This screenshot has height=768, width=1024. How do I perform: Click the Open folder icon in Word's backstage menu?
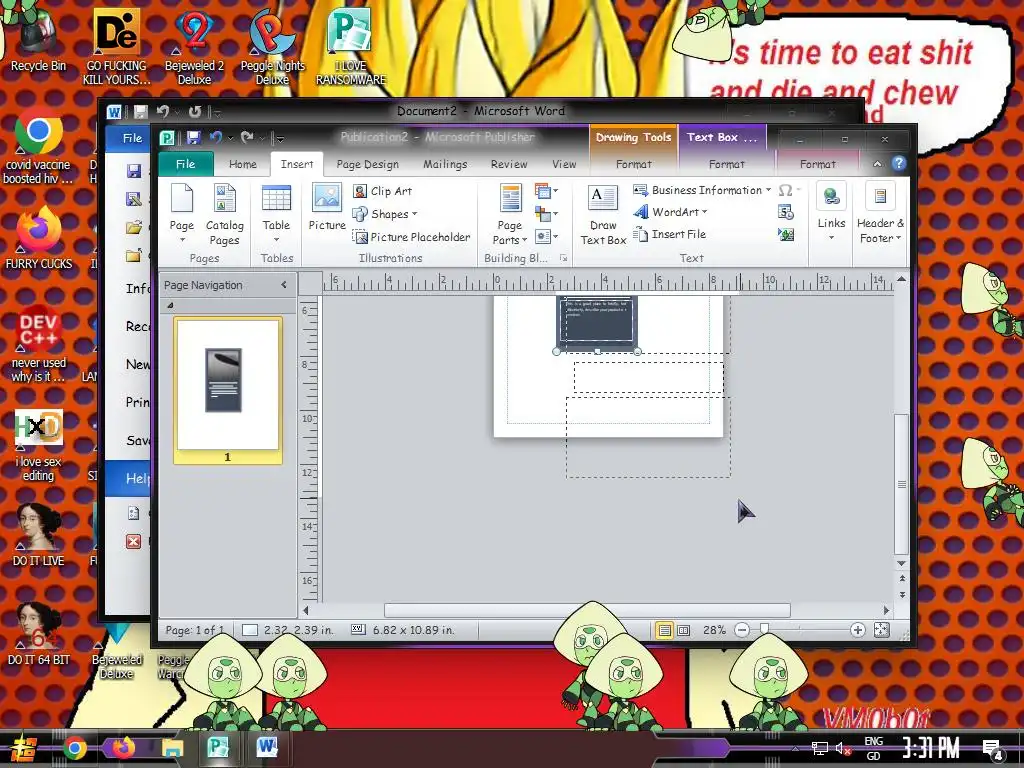(x=134, y=227)
